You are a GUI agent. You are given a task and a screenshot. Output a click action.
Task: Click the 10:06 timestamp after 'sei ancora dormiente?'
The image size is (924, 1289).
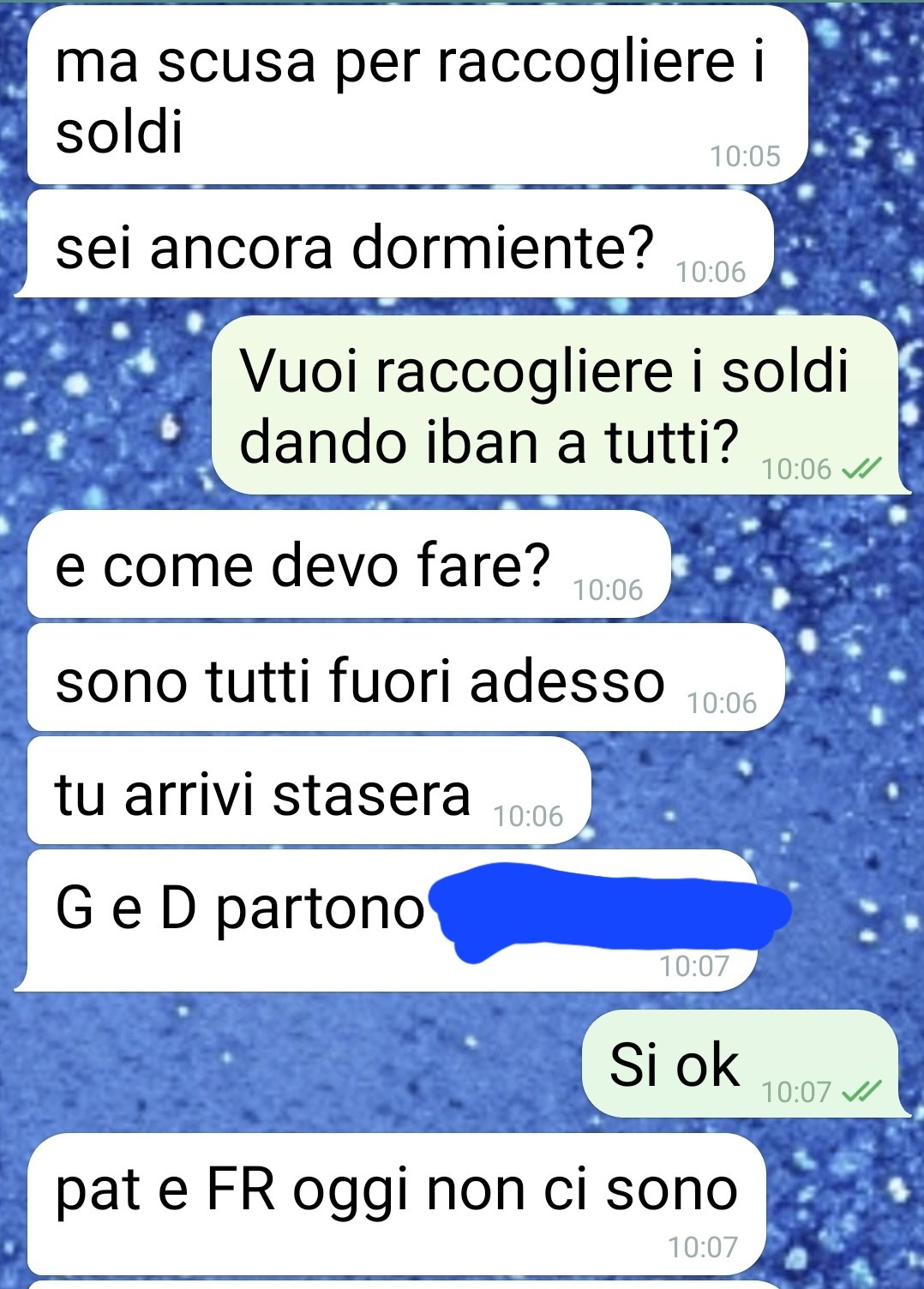[x=711, y=272]
